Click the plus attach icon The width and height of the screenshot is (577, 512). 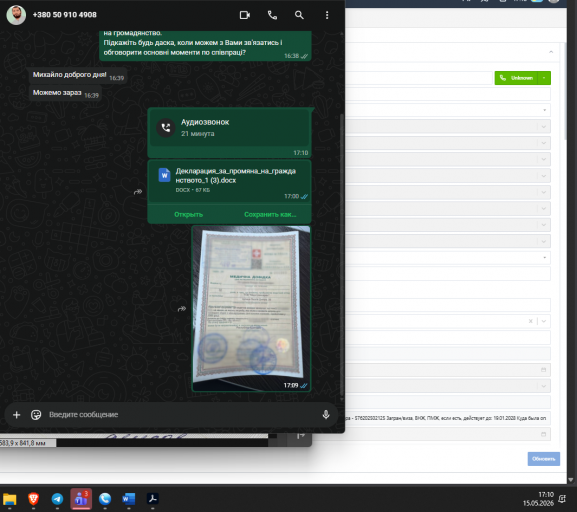[x=17, y=415]
